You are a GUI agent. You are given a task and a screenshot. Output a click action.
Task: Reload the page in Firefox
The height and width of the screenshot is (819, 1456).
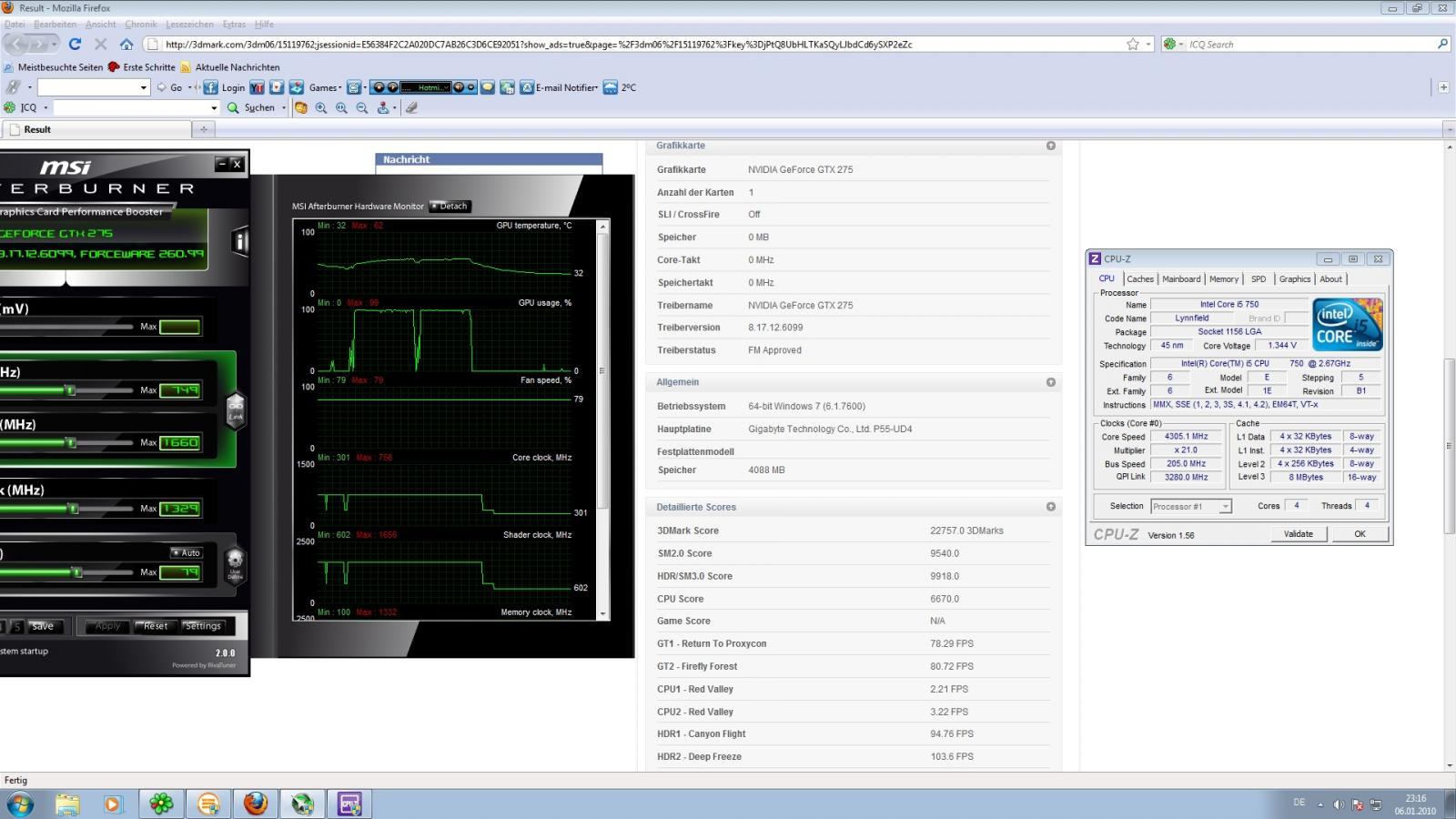click(75, 44)
